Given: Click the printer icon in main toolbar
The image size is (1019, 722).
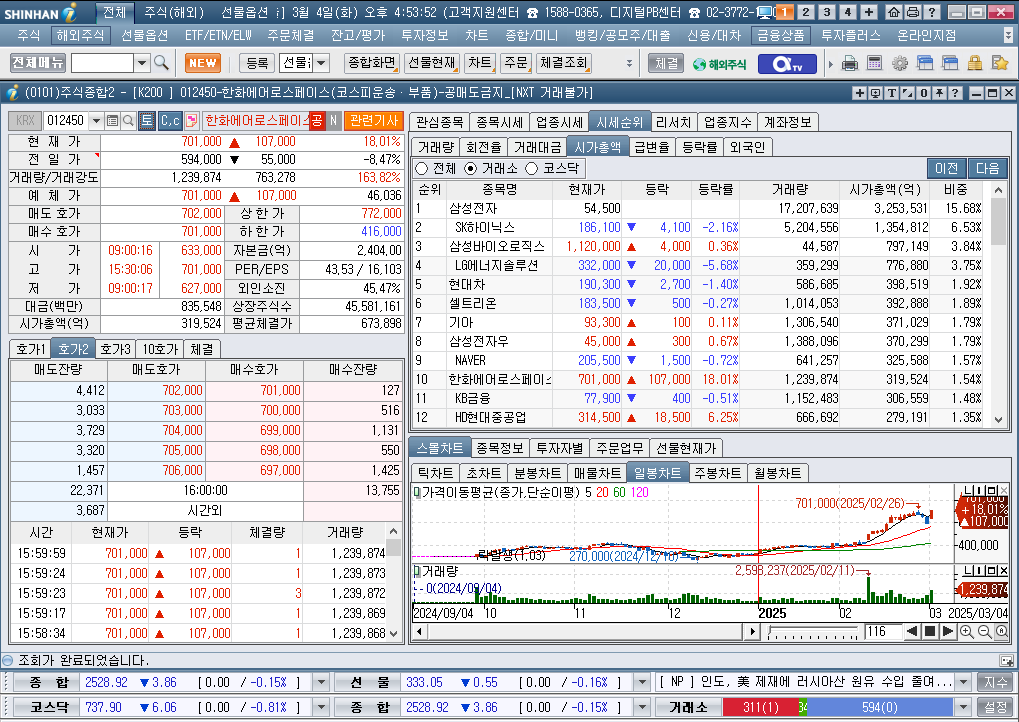Looking at the screenshot, I should point(849,63).
